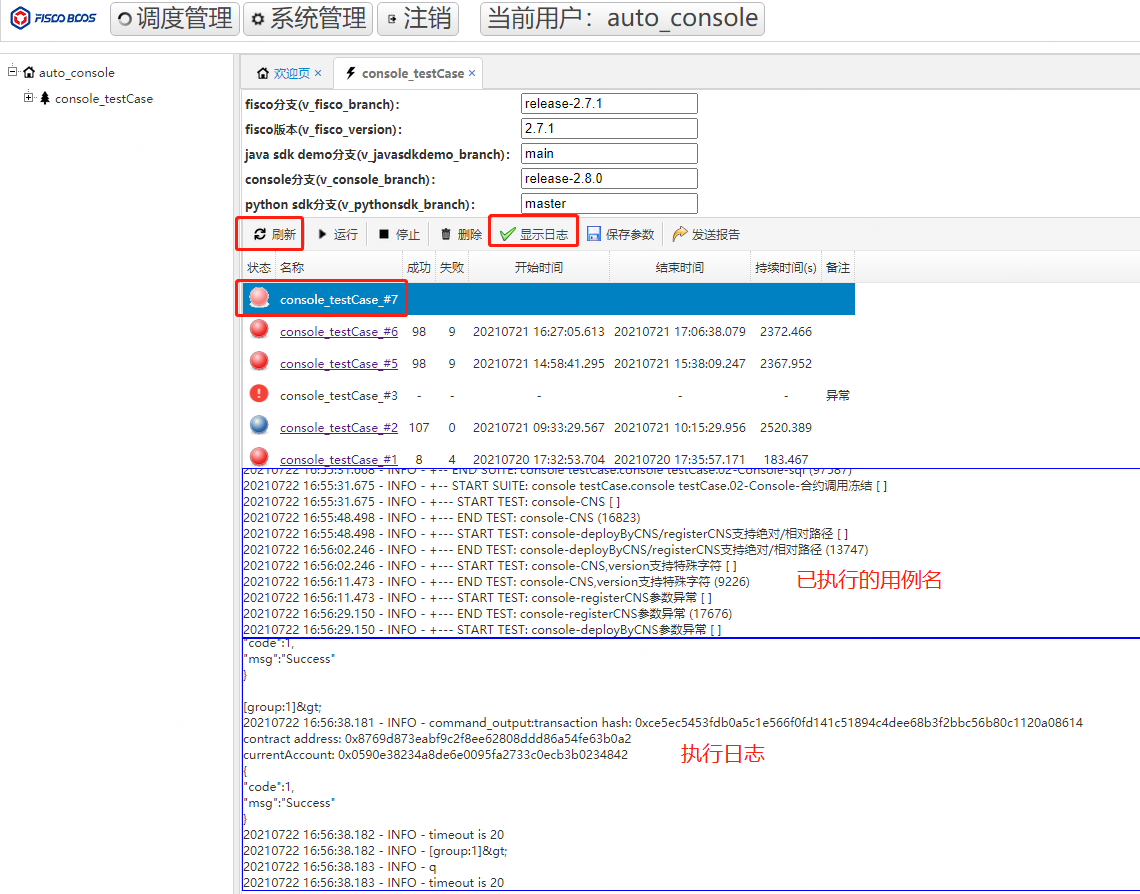Image resolution: width=1140 pixels, height=894 pixels.
Task: Open the 系统管理 menu
Action: (308, 18)
